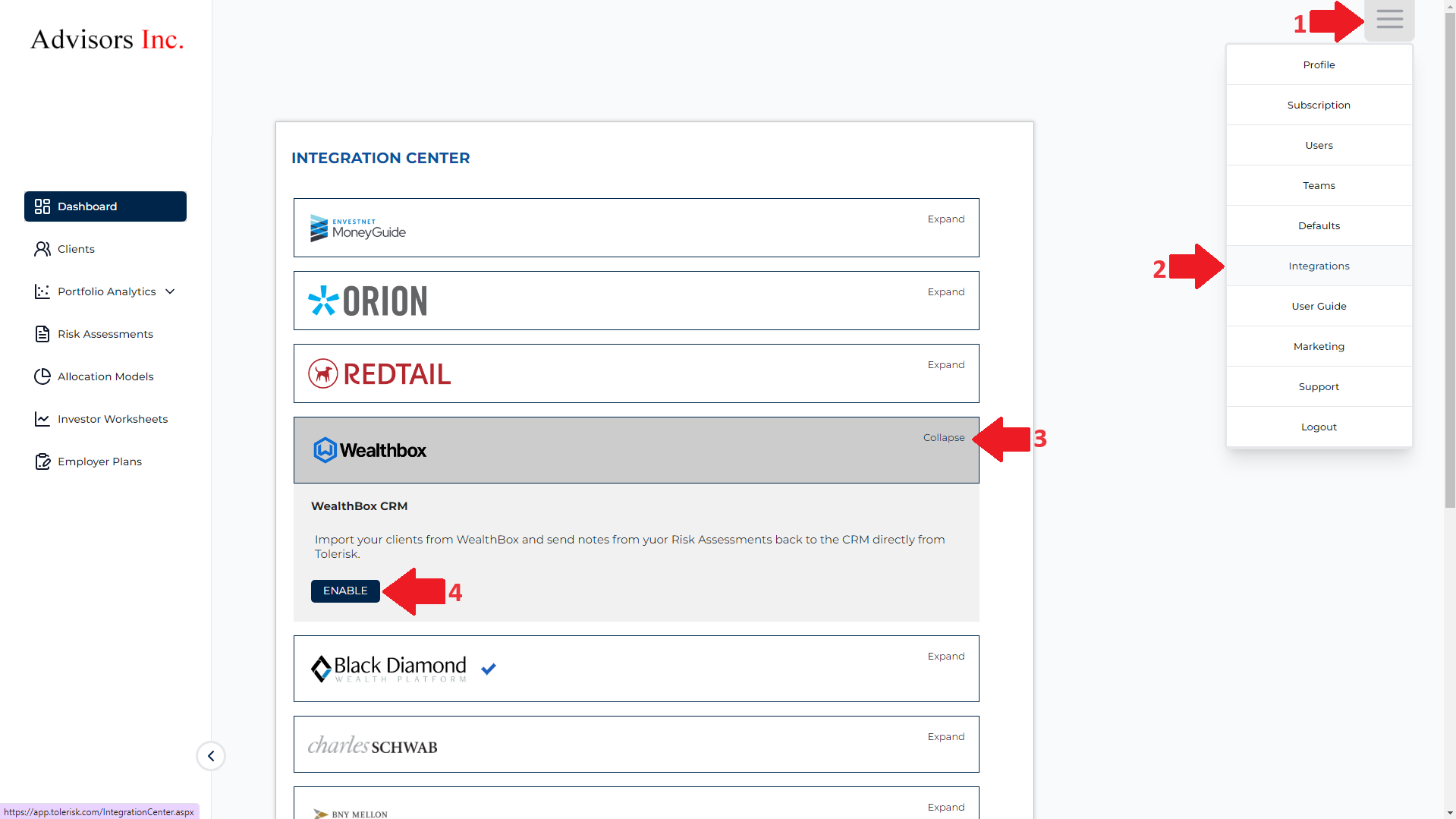Click the Allocation Models pie chart icon
This screenshot has height=819, width=1456.
point(42,376)
